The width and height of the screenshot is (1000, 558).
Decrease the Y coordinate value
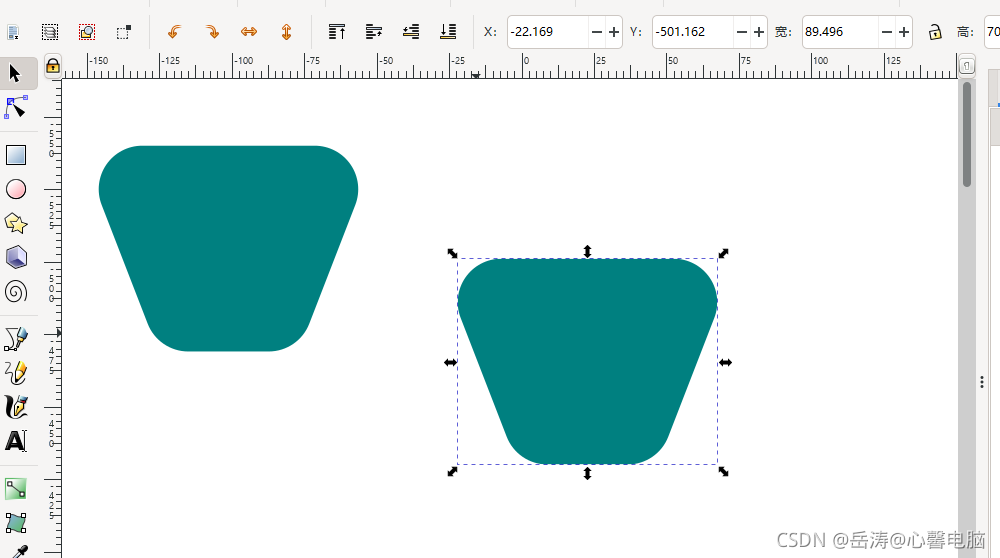pos(742,32)
